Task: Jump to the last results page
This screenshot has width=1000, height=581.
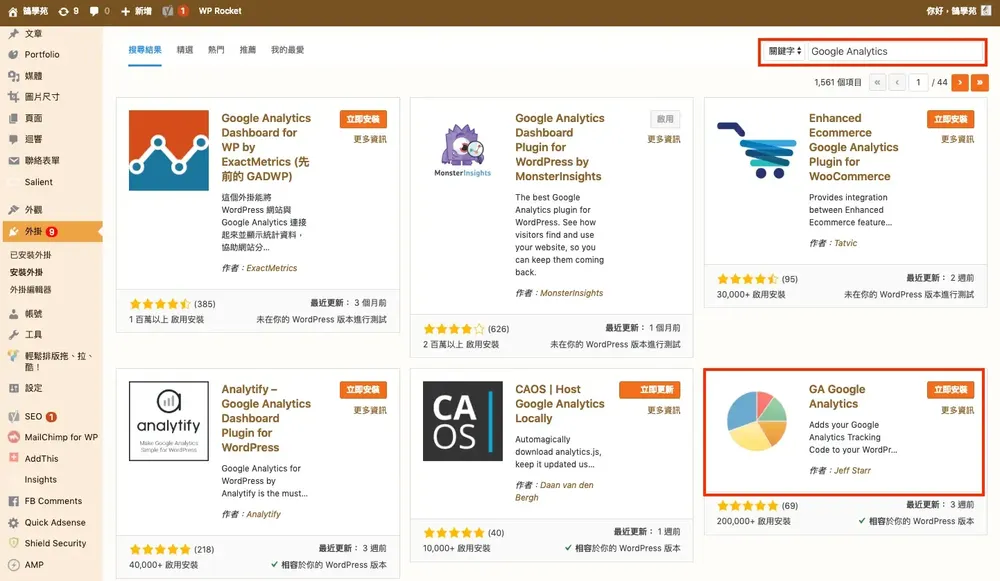Action: tap(980, 82)
